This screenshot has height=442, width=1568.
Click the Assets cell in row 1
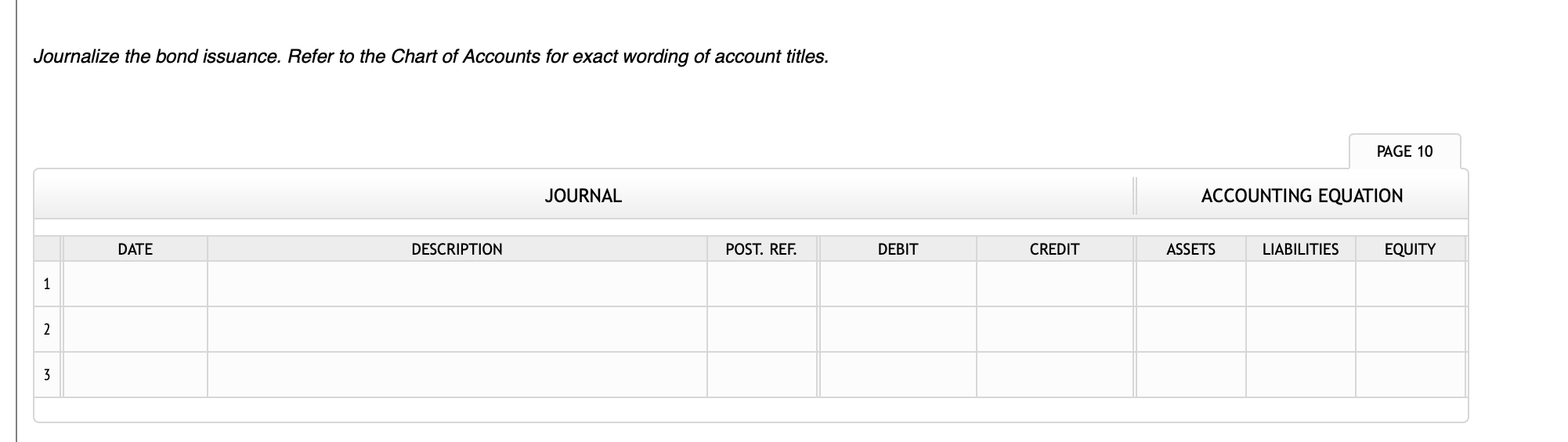tap(1190, 284)
